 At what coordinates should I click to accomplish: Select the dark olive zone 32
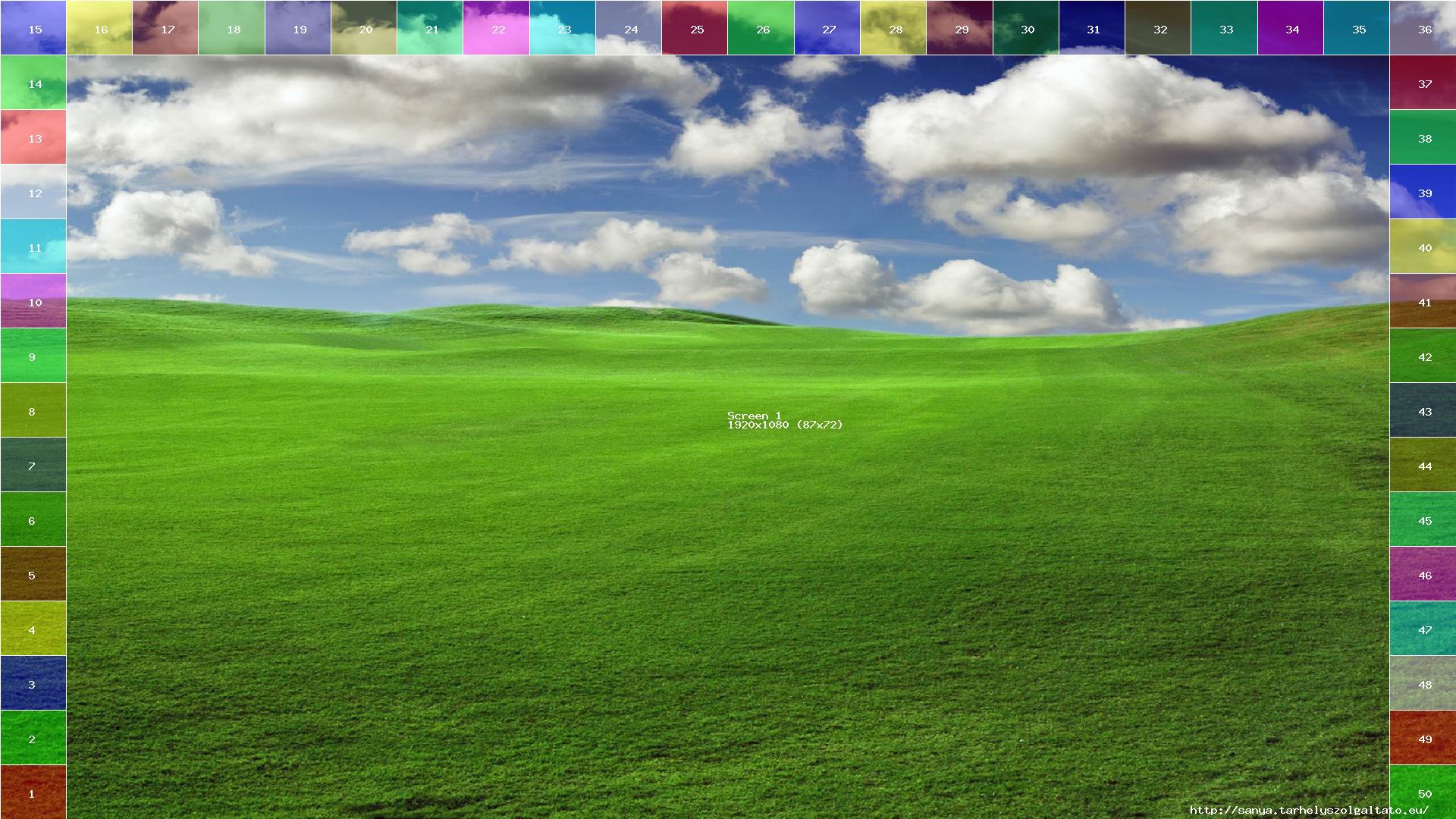pyautogui.click(x=1158, y=27)
